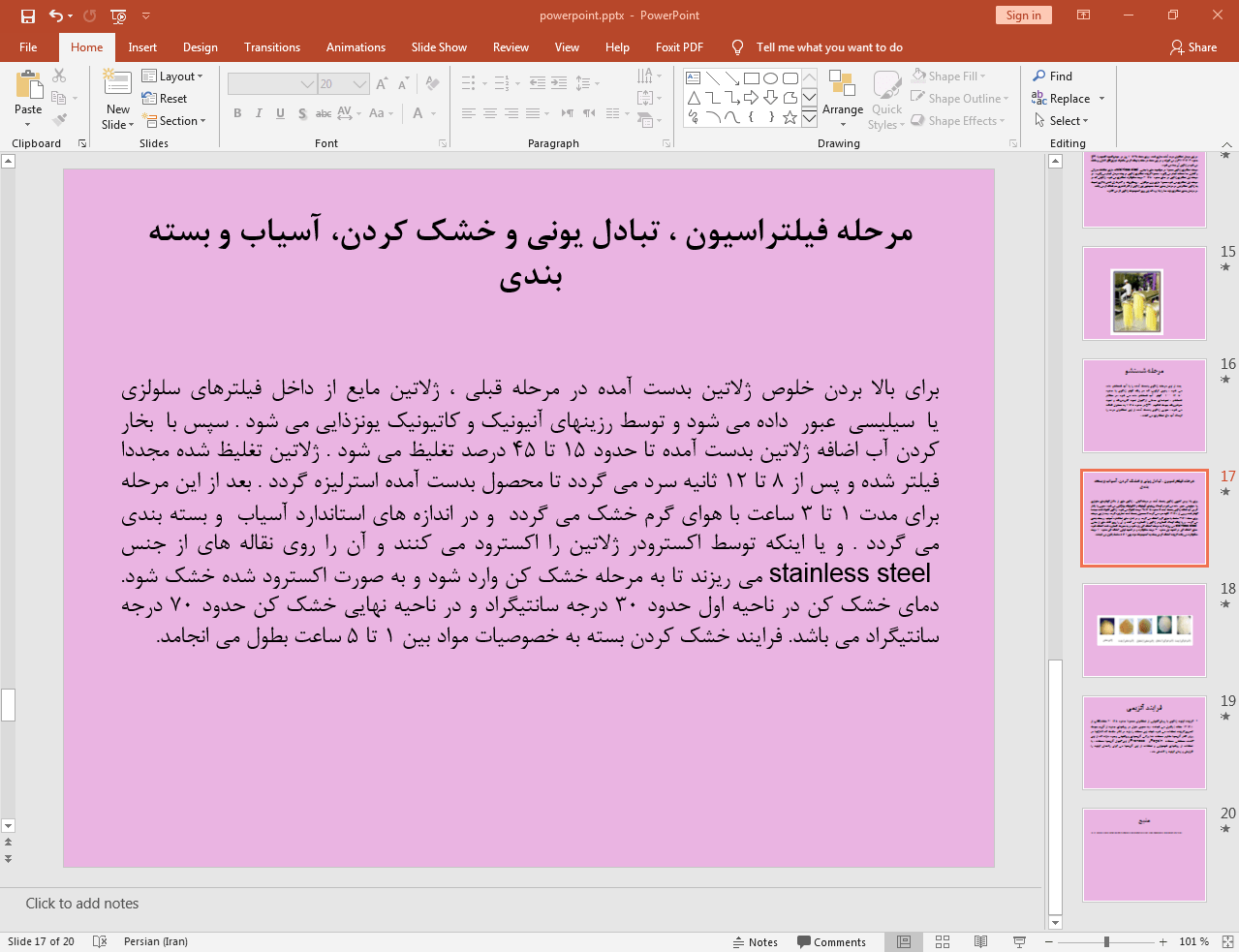Open Shape Effects dropdown
1239x952 pixels.
point(958,120)
